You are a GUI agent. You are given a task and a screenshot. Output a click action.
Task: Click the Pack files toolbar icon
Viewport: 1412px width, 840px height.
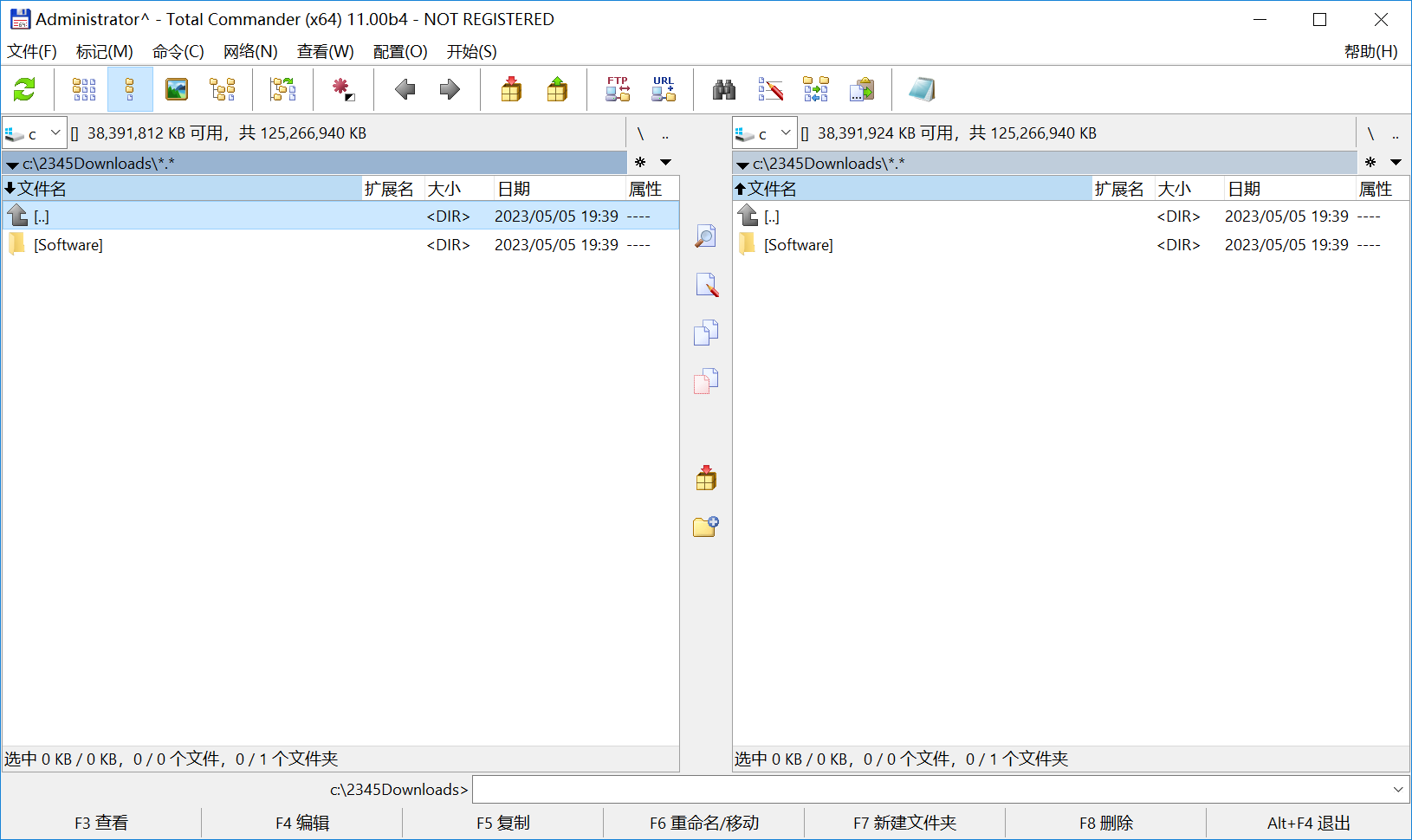tap(511, 89)
